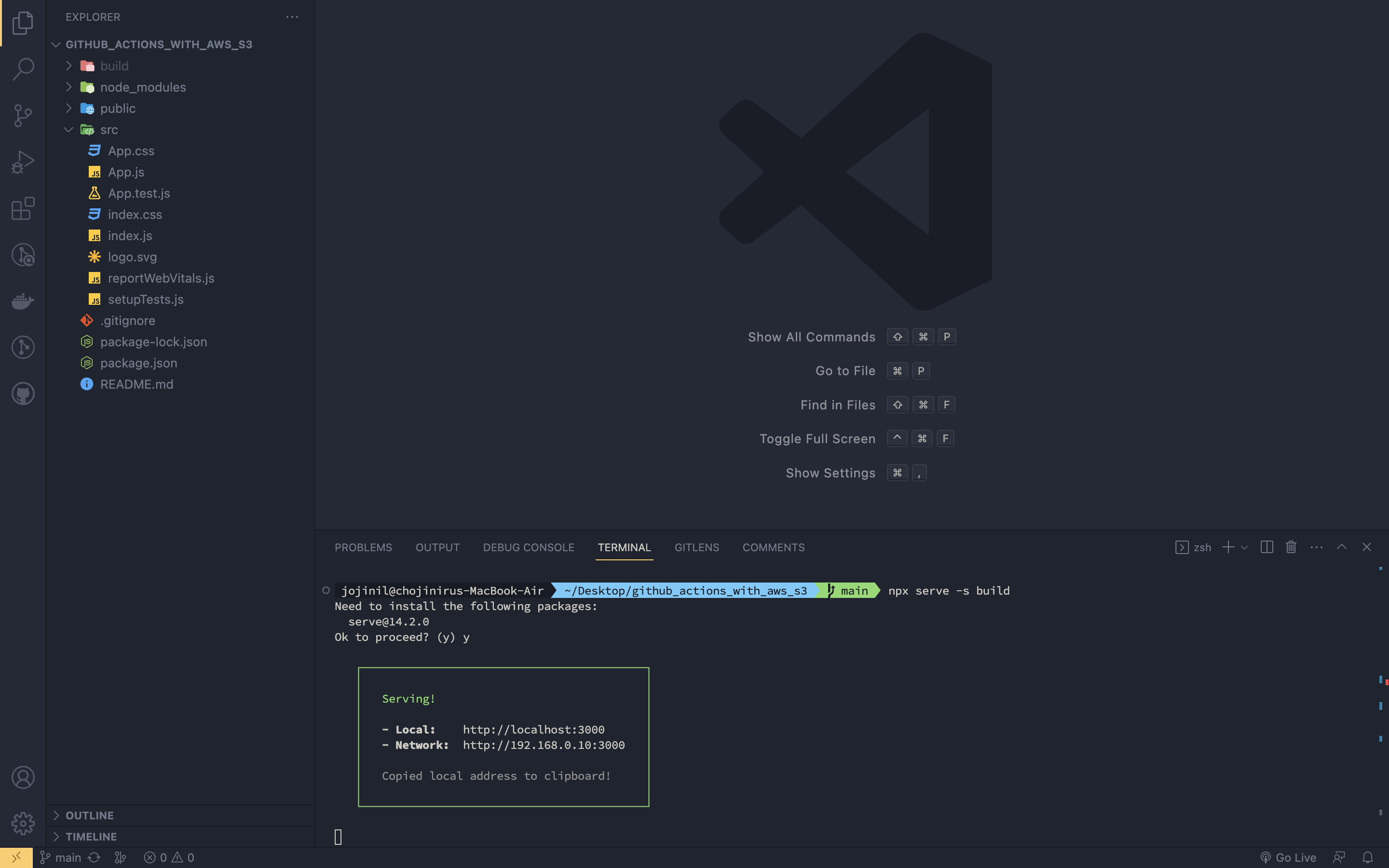This screenshot has height=868, width=1389.
Task: Open the GitHub view in activity bar
Action: point(23,394)
